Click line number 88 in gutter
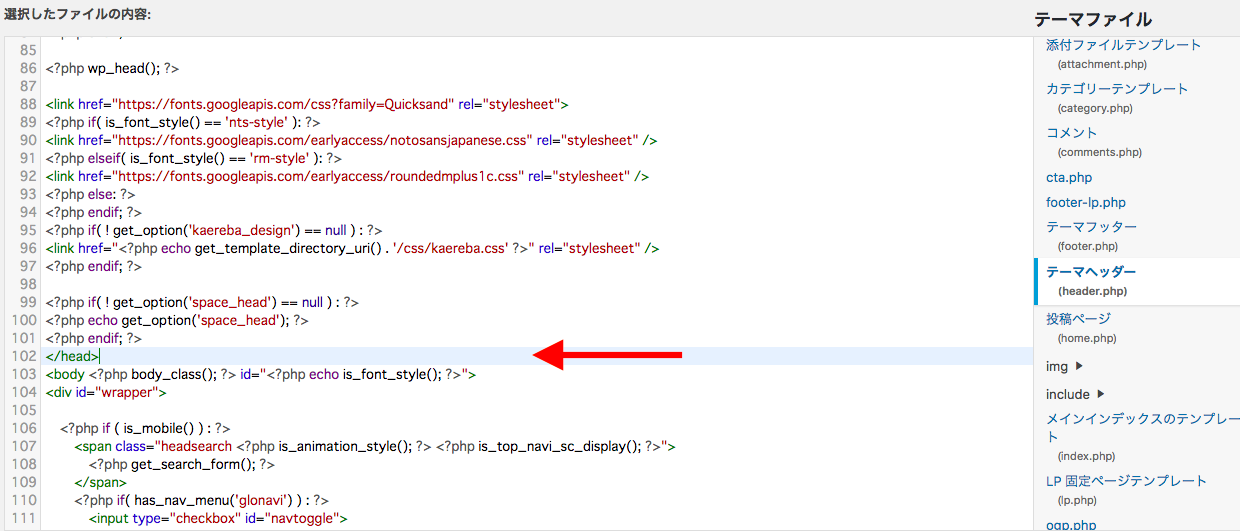Screen dimensions: 1240x531 click(x=27, y=104)
